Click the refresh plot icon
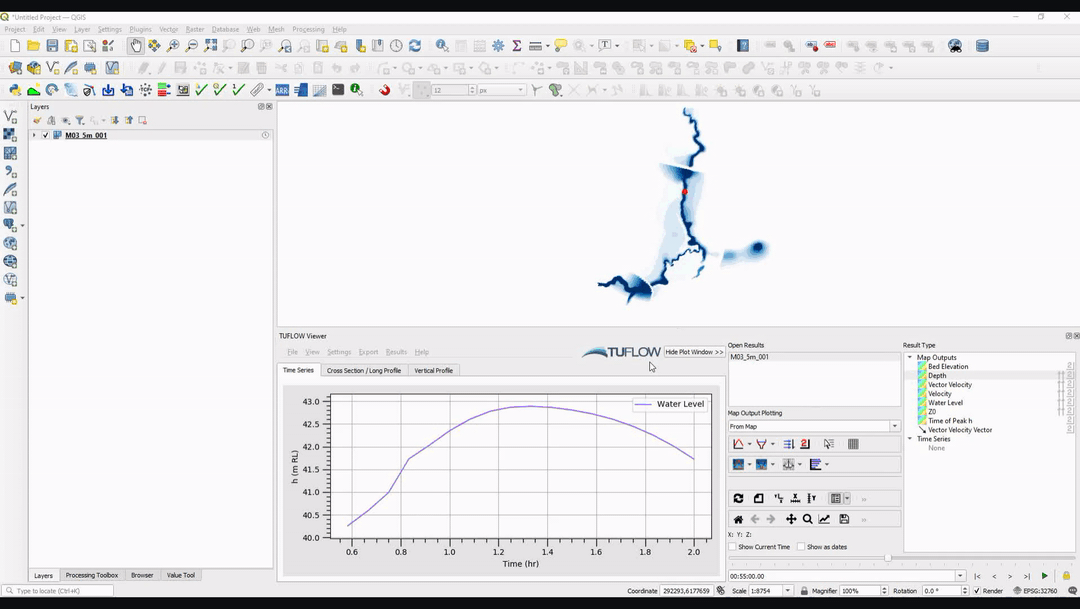The image size is (1080, 609). (740, 498)
